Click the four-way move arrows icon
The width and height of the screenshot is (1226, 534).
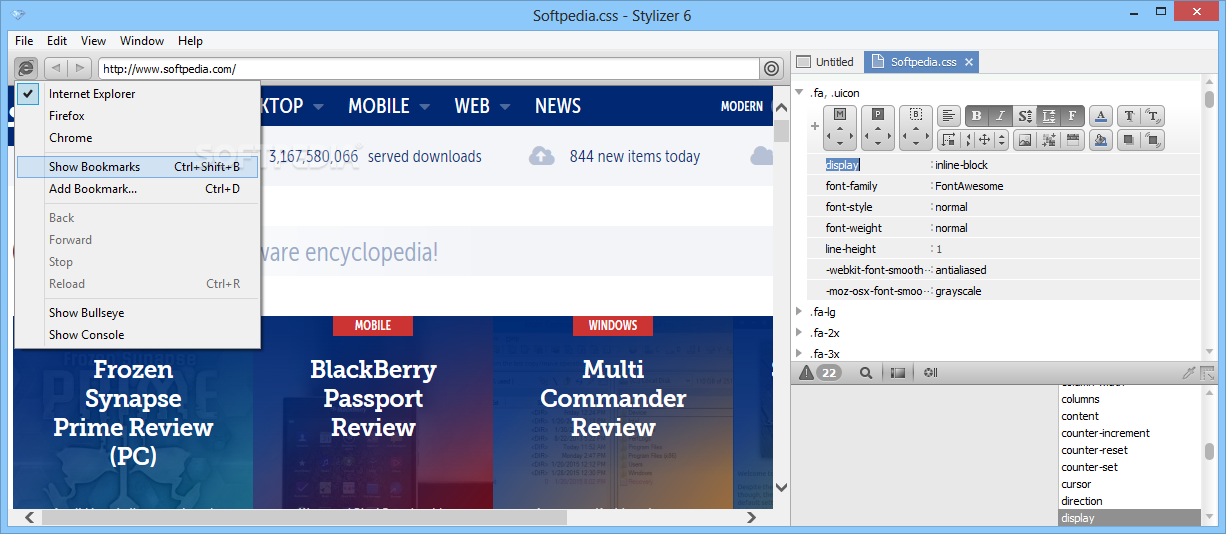click(984, 140)
